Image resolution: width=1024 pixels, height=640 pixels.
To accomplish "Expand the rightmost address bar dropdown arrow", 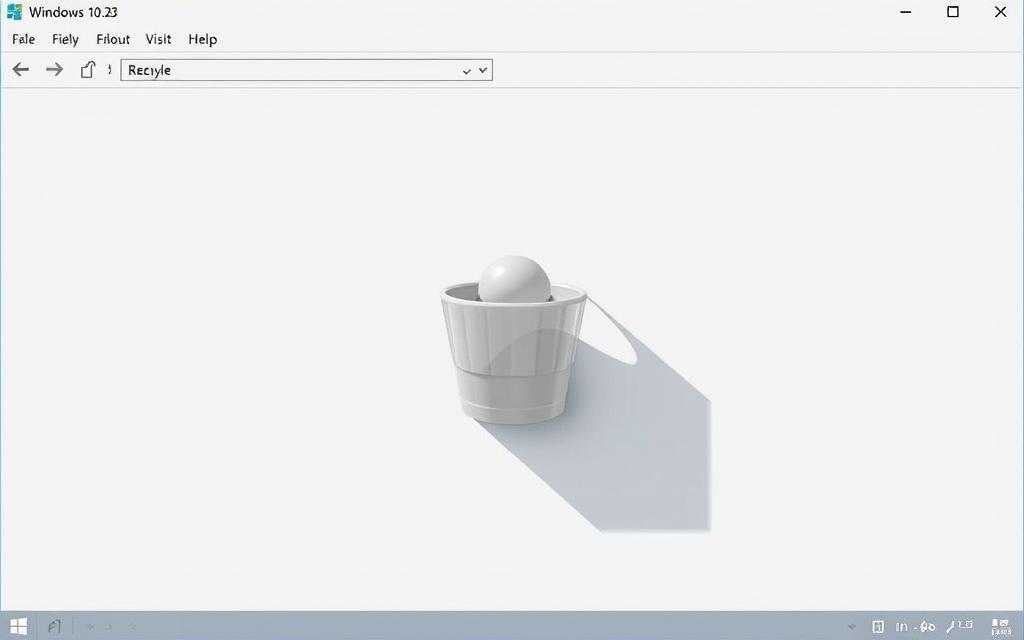I will pos(483,70).
